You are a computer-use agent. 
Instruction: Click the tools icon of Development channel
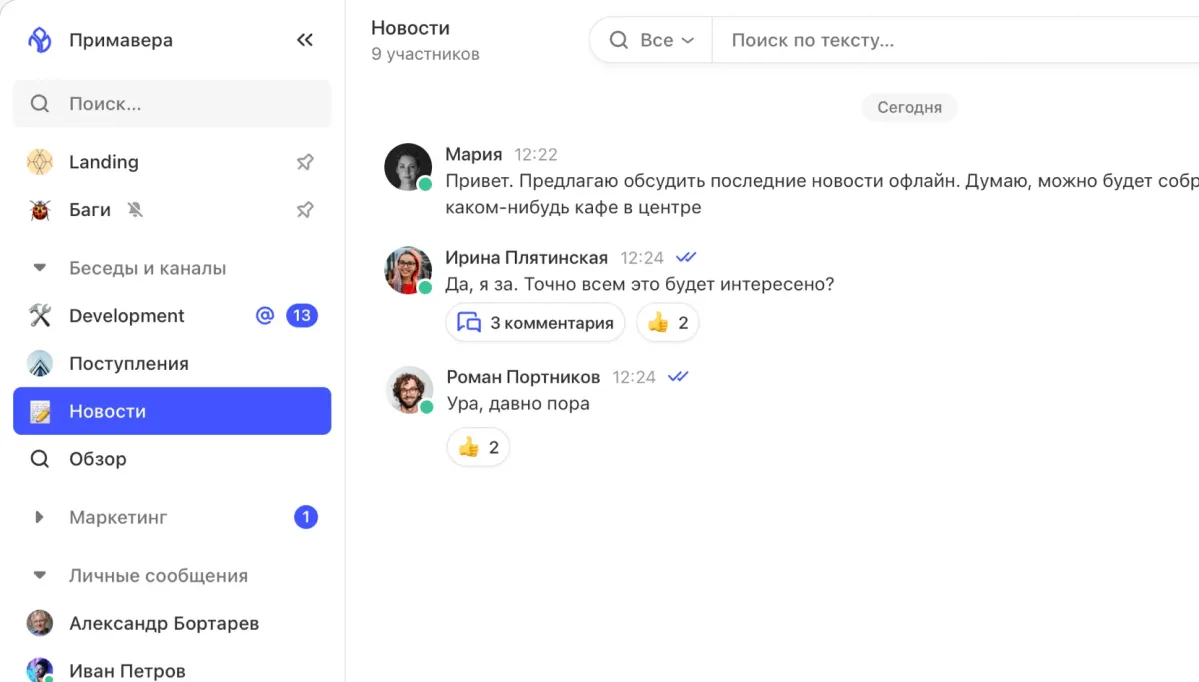(x=38, y=315)
